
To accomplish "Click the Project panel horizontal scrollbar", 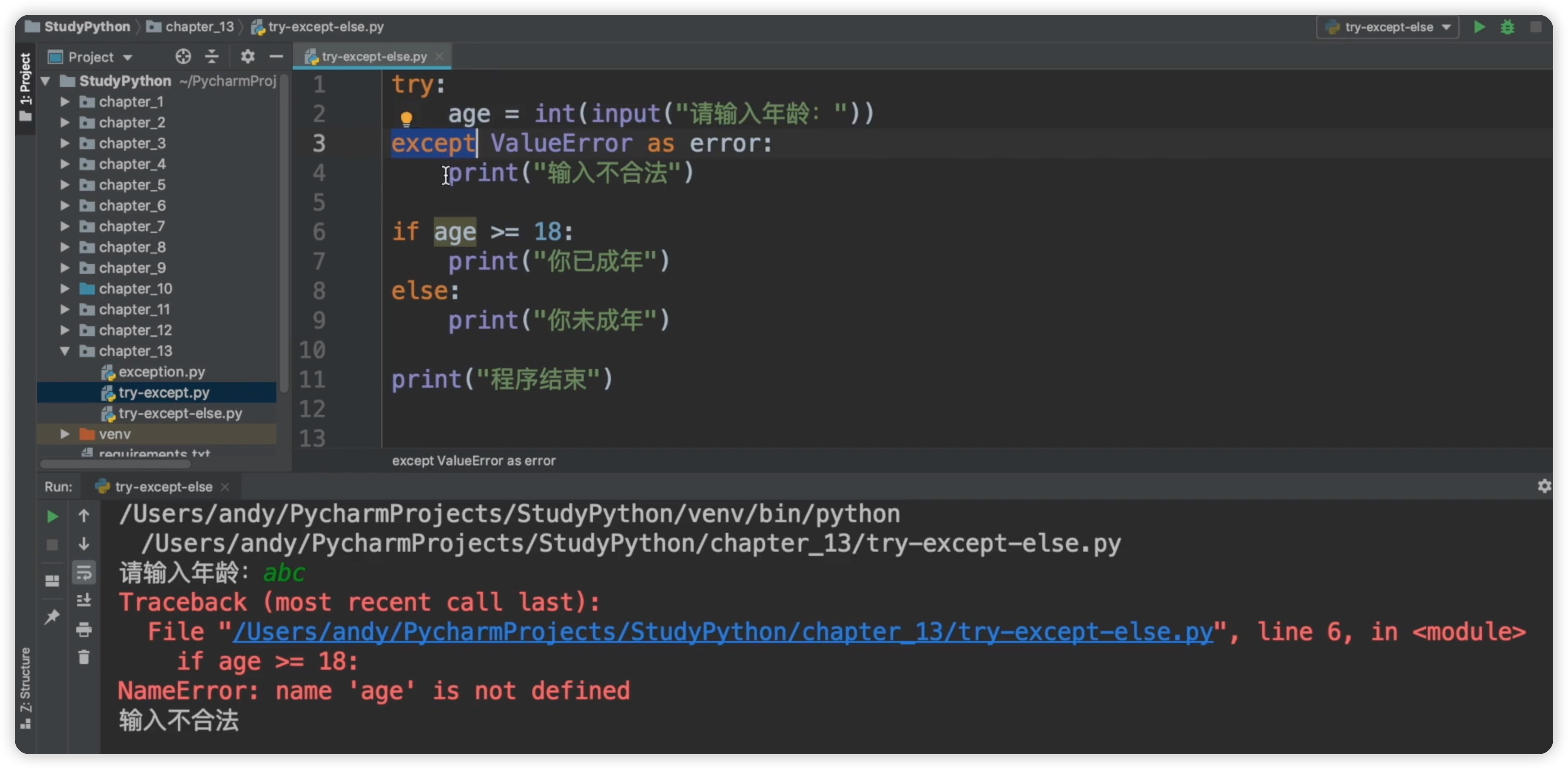I will tap(116, 464).
